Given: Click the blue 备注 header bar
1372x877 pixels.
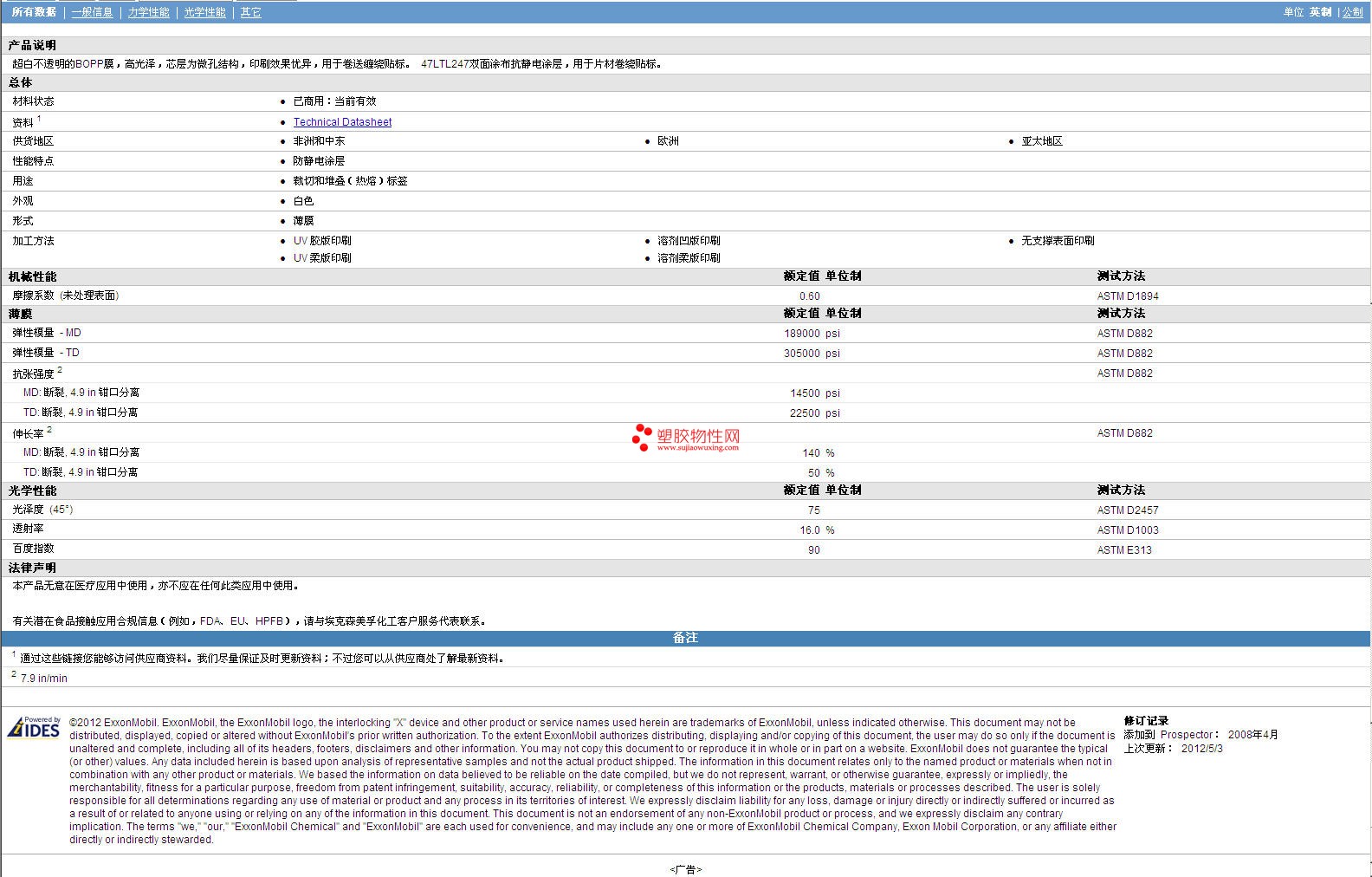Looking at the screenshot, I should tap(685, 638).
